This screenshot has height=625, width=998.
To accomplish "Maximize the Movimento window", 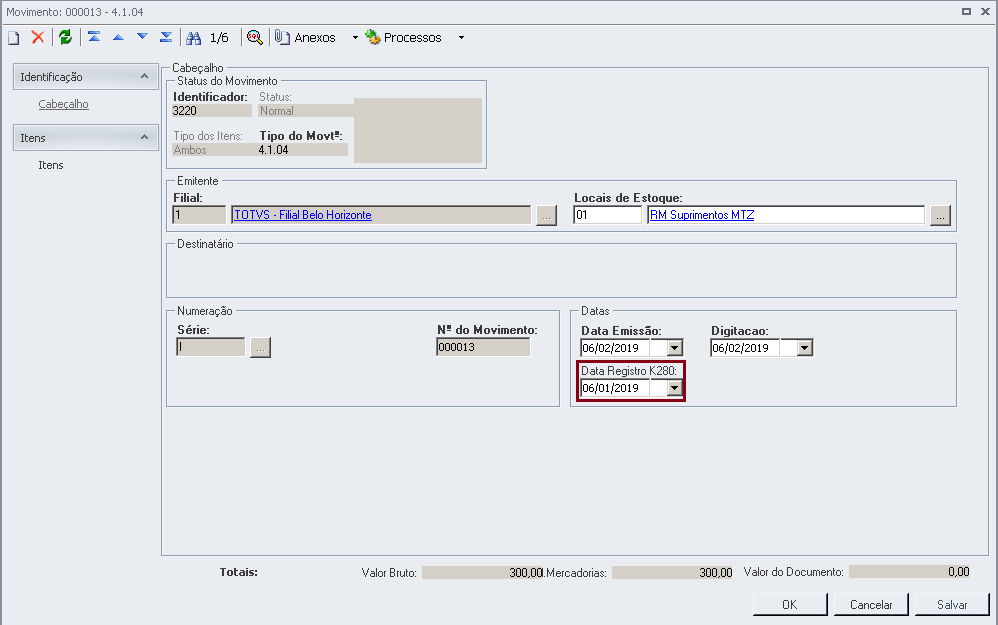I will click(966, 11).
